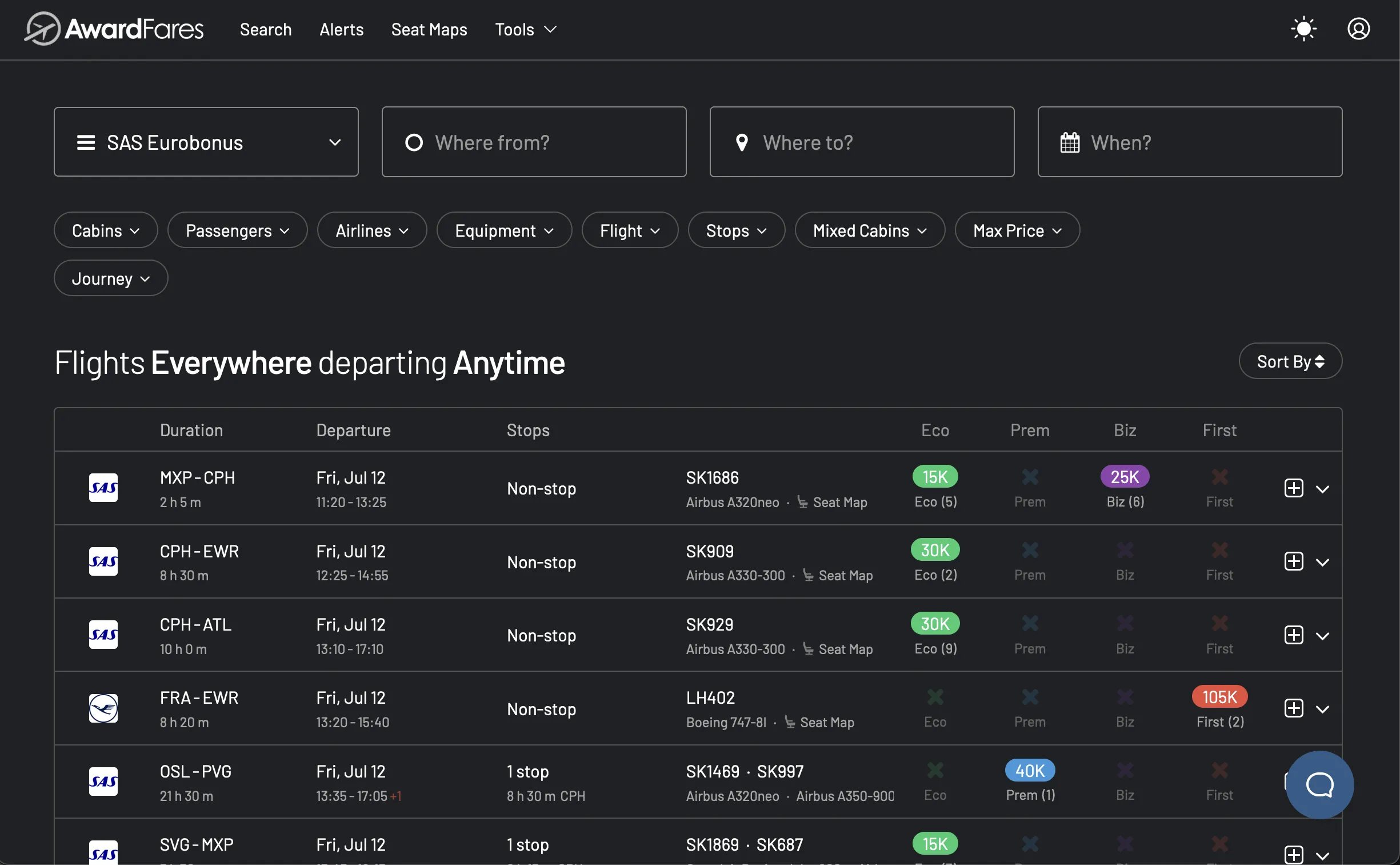
Task: Add SVG-MXP flight with plus icon
Action: tap(1294, 855)
